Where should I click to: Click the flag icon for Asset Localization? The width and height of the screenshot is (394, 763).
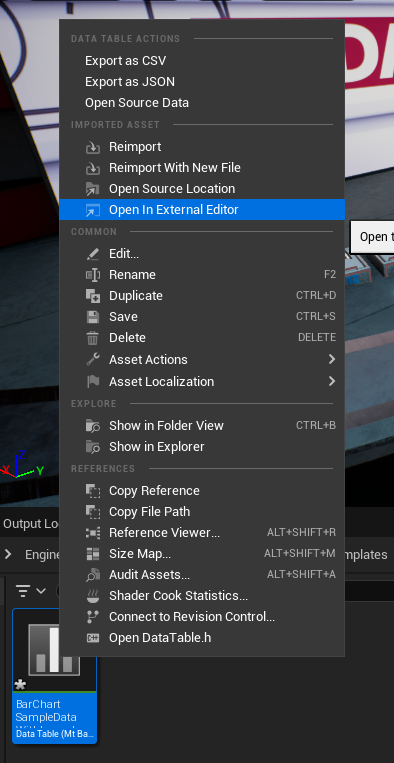coord(92,382)
